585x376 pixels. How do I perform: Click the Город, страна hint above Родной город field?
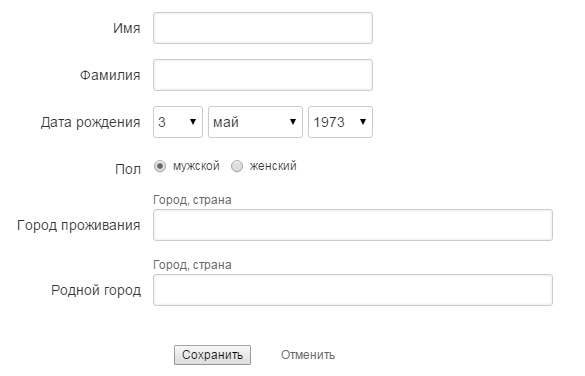pyautogui.click(x=192, y=265)
